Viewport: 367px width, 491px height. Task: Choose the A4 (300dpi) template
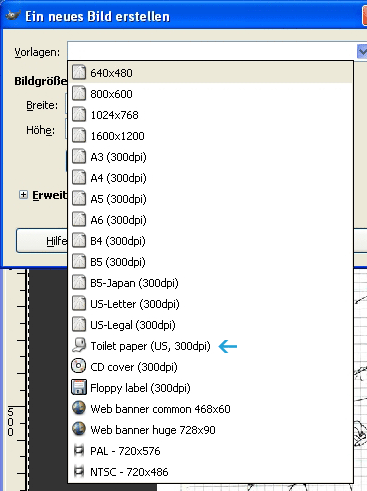(211, 178)
